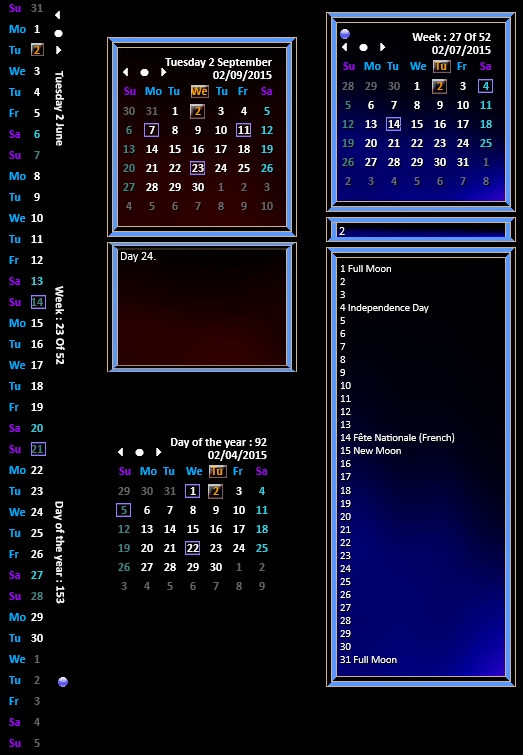Click the purple orb in July calendar
This screenshot has width=523, height=755.
coord(345,34)
